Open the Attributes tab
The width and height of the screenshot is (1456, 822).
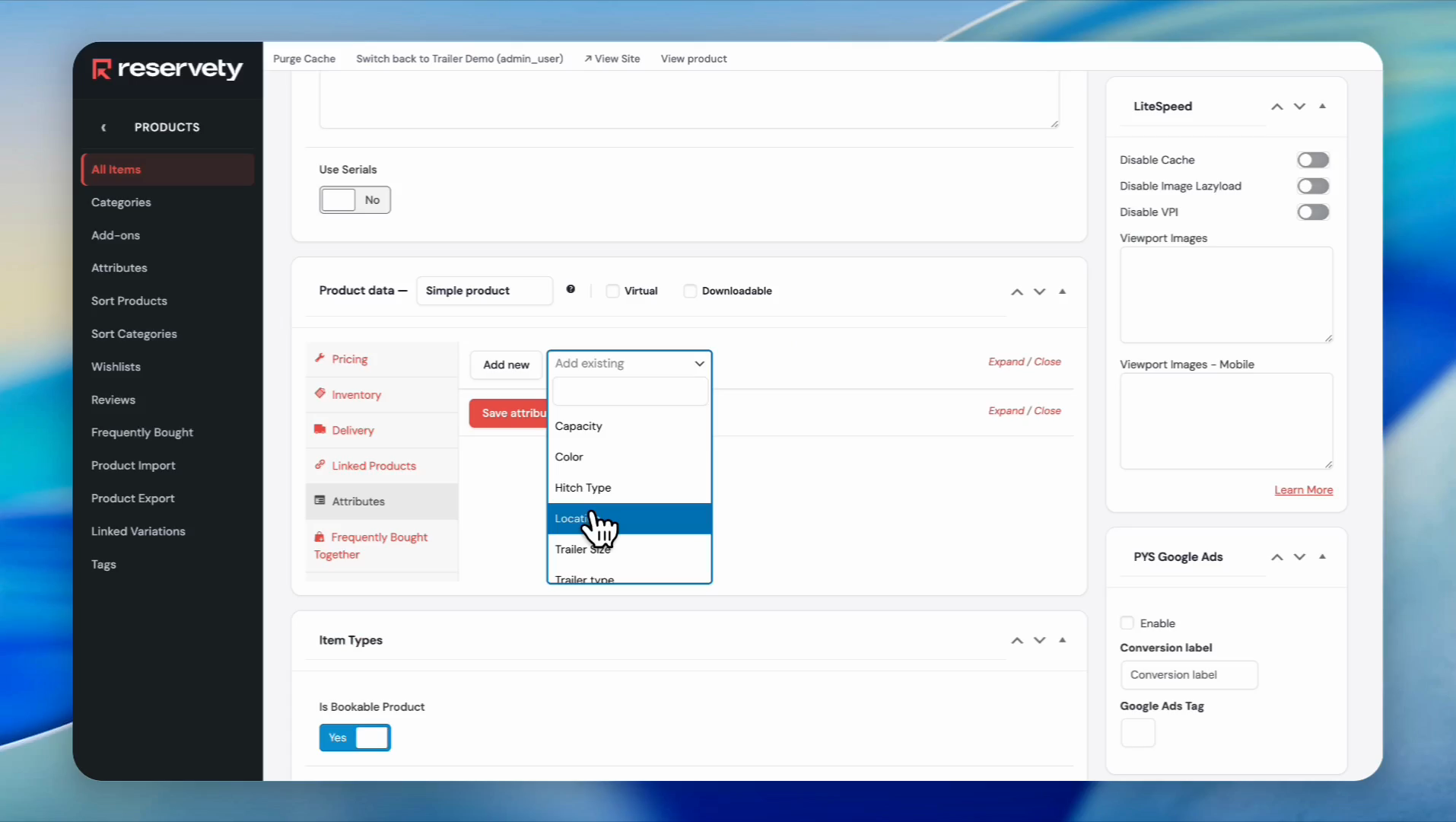tap(382, 502)
